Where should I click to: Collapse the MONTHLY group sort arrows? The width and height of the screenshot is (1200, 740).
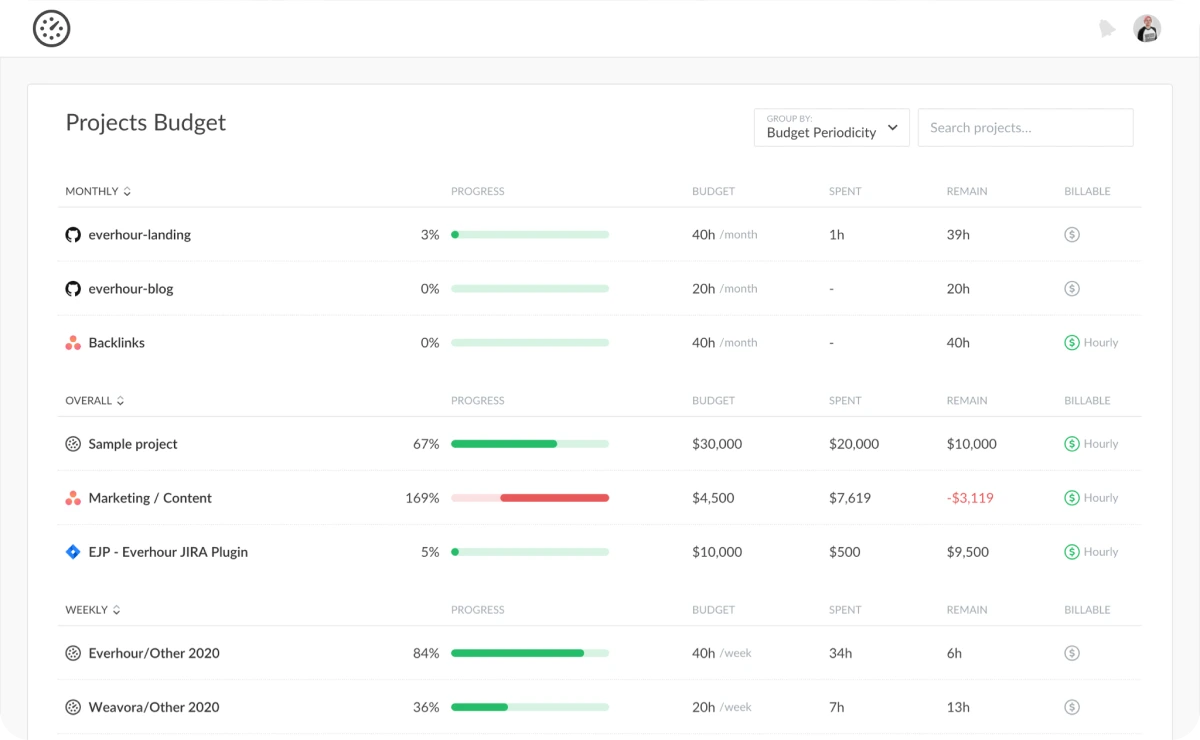click(127, 191)
